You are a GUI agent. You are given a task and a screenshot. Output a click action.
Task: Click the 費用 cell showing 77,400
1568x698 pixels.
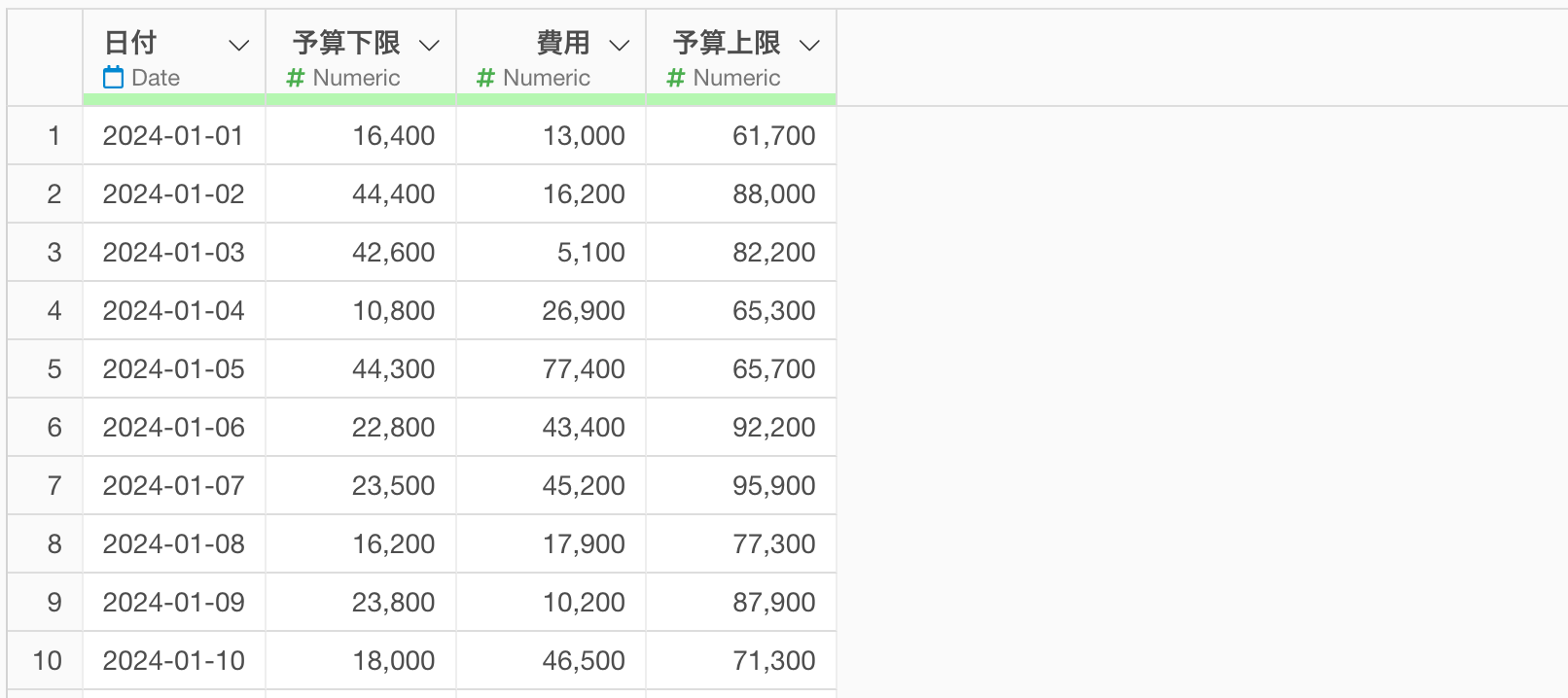coord(552,369)
